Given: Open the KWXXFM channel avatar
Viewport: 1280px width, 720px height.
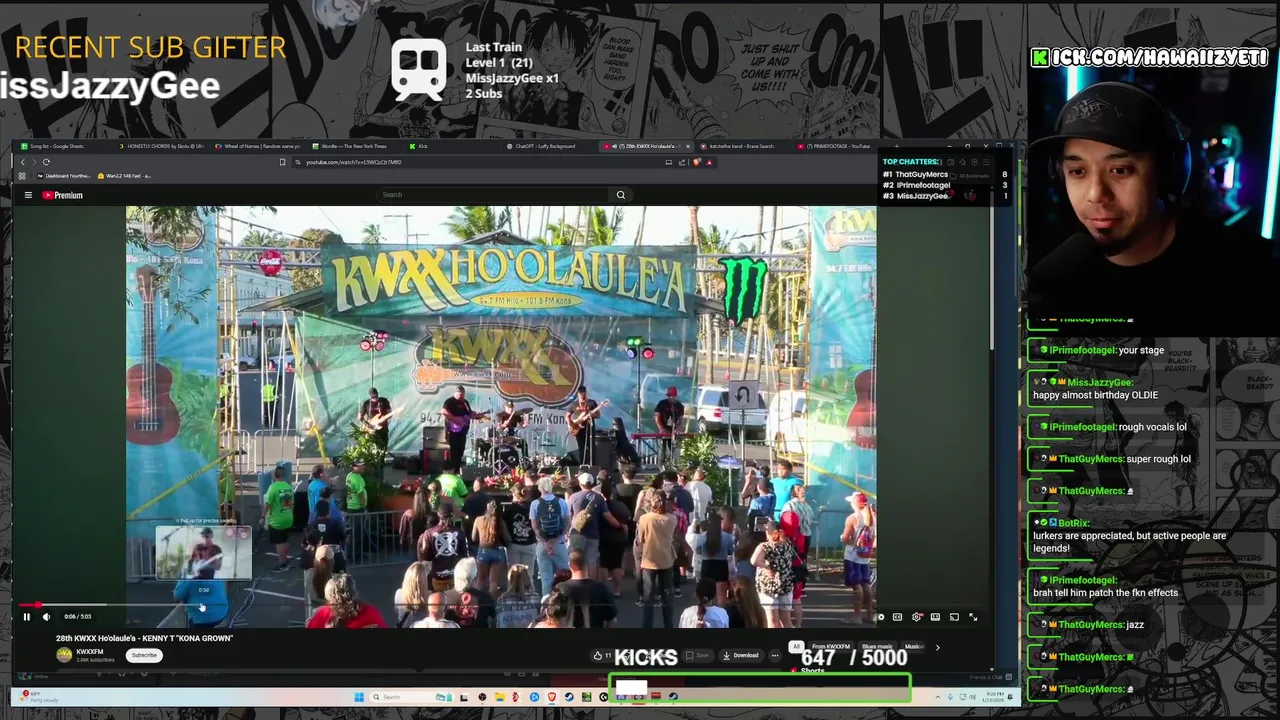Looking at the screenshot, I should (64, 655).
